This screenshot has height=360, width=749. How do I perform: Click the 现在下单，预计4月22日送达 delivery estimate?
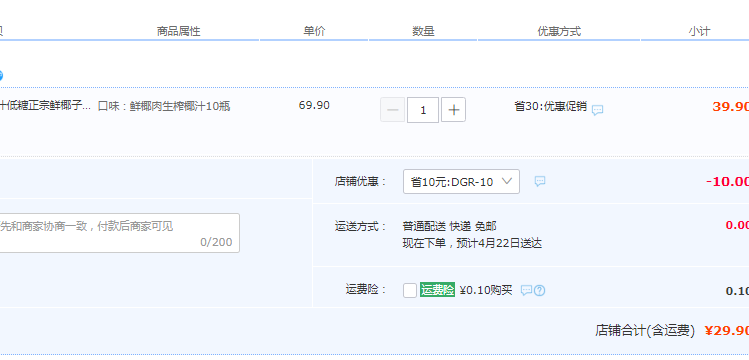coord(472,244)
